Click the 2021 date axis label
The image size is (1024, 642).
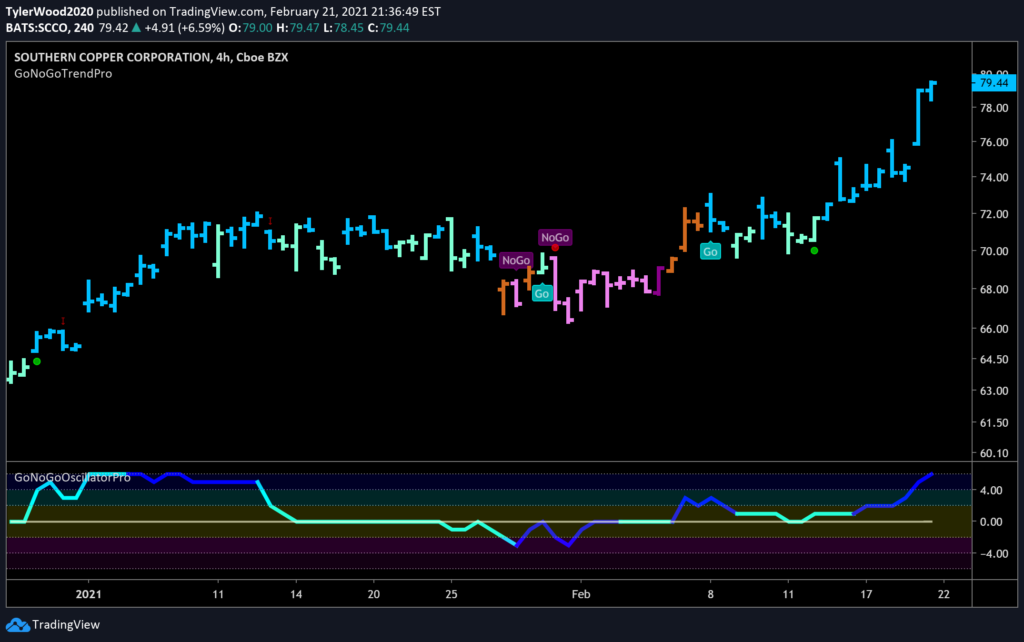coord(89,594)
